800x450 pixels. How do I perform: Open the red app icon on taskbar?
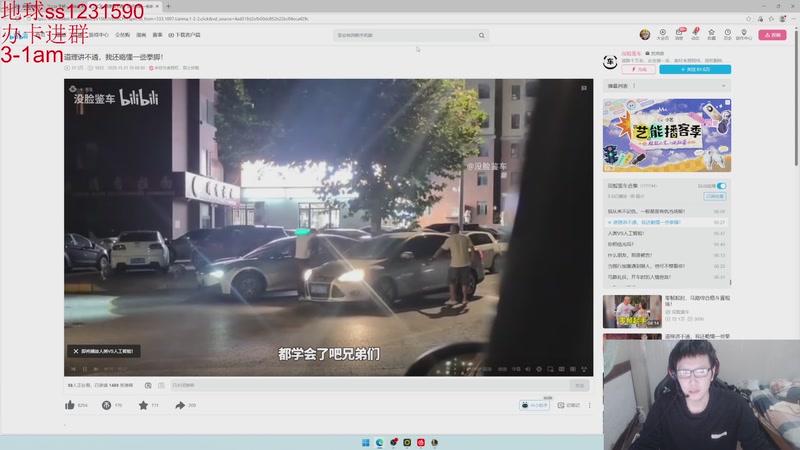pyautogui.click(x=420, y=442)
